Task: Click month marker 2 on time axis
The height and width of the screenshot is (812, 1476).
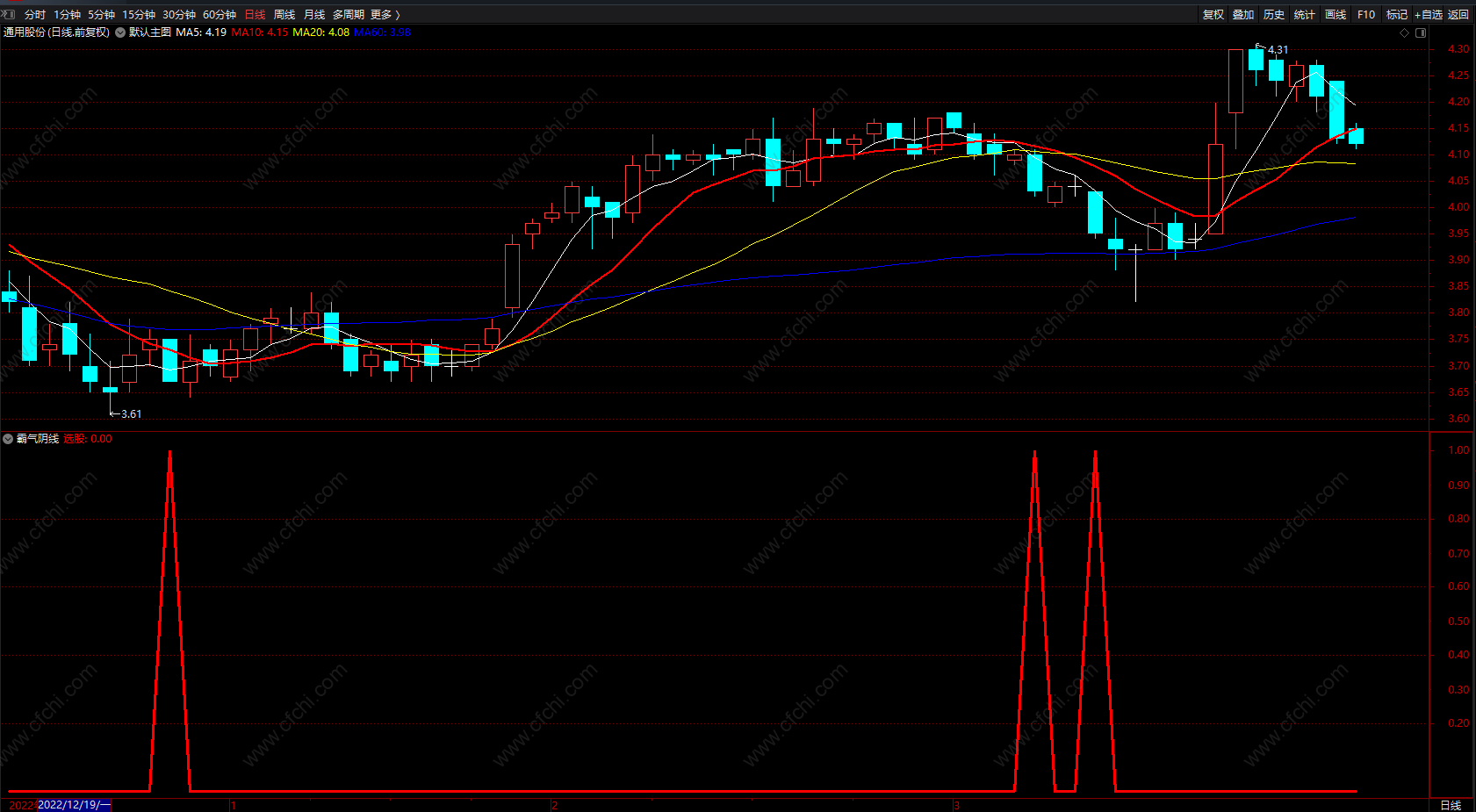Action: click(555, 805)
